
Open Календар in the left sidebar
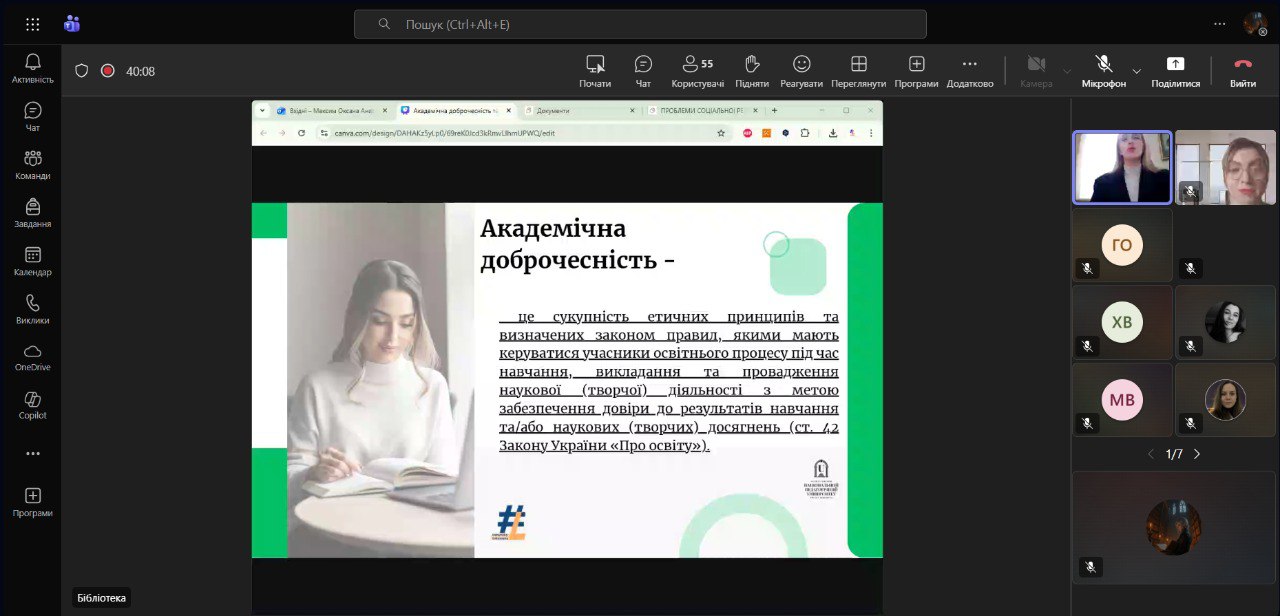32,261
